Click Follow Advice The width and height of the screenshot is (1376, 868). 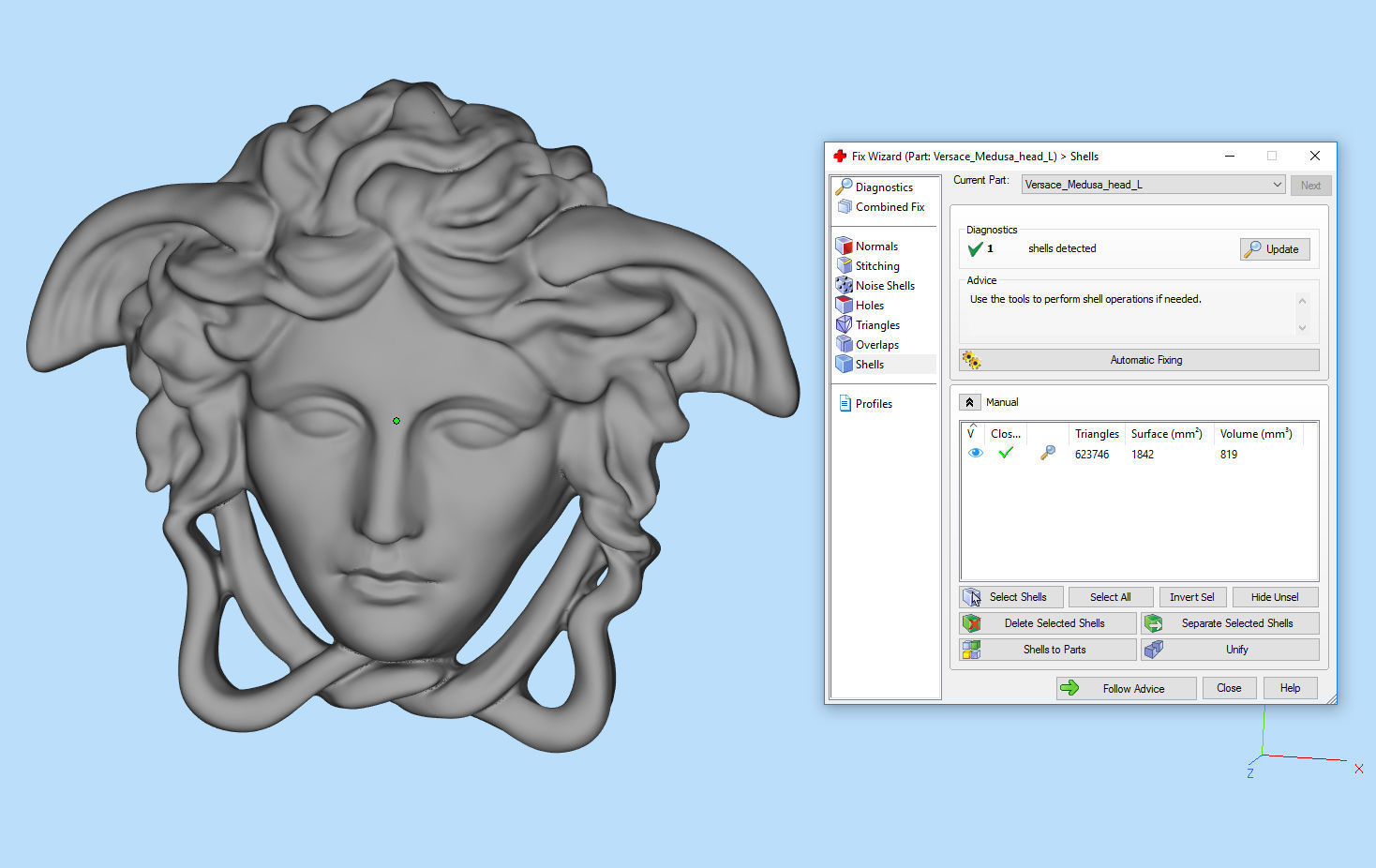pyautogui.click(x=1126, y=688)
